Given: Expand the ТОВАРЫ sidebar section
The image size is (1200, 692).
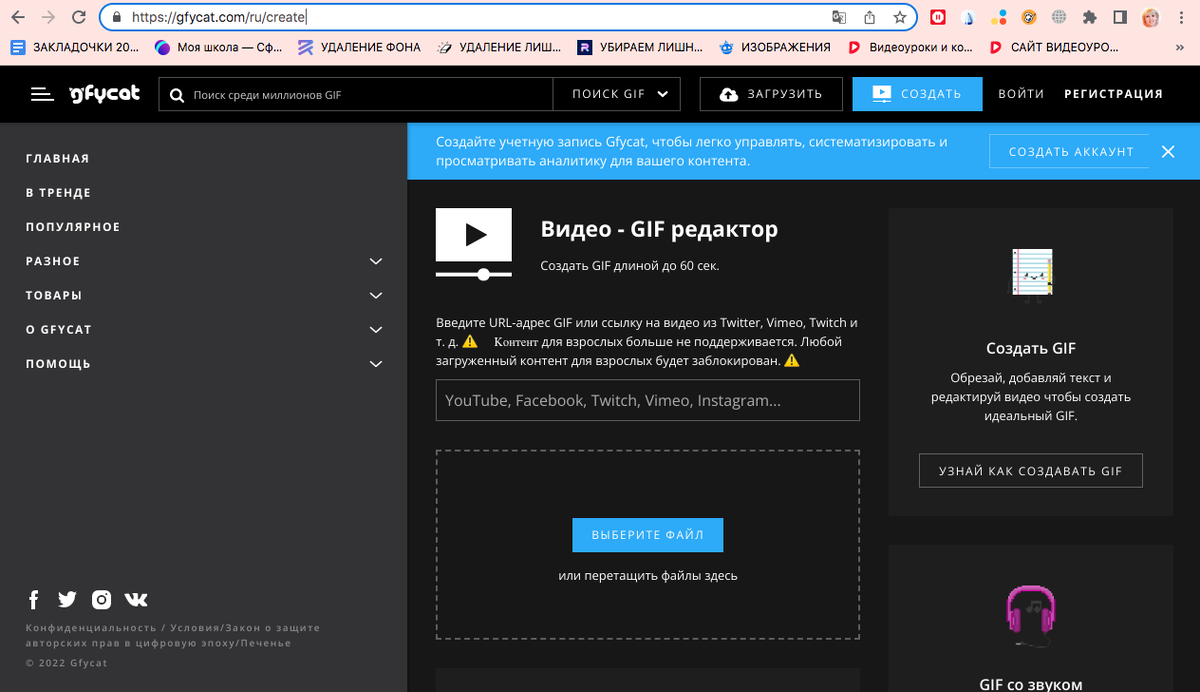Looking at the screenshot, I should click(204, 295).
